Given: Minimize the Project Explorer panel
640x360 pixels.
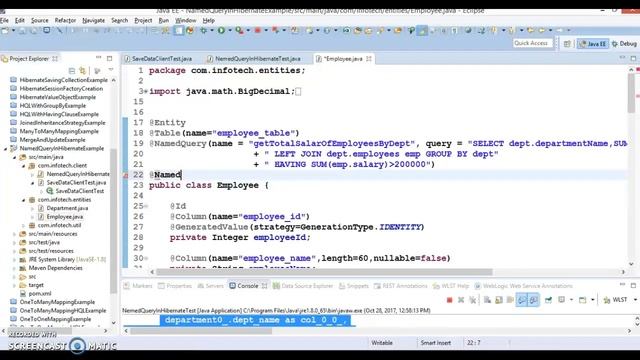Looking at the screenshot, I should pyautogui.click(x=99, y=58).
